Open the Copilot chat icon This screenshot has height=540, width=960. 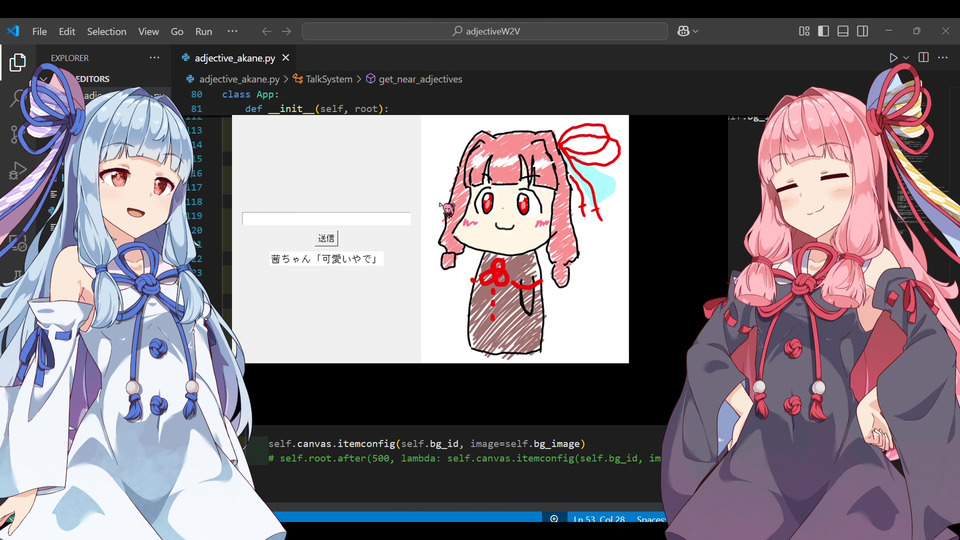(683, 31)
